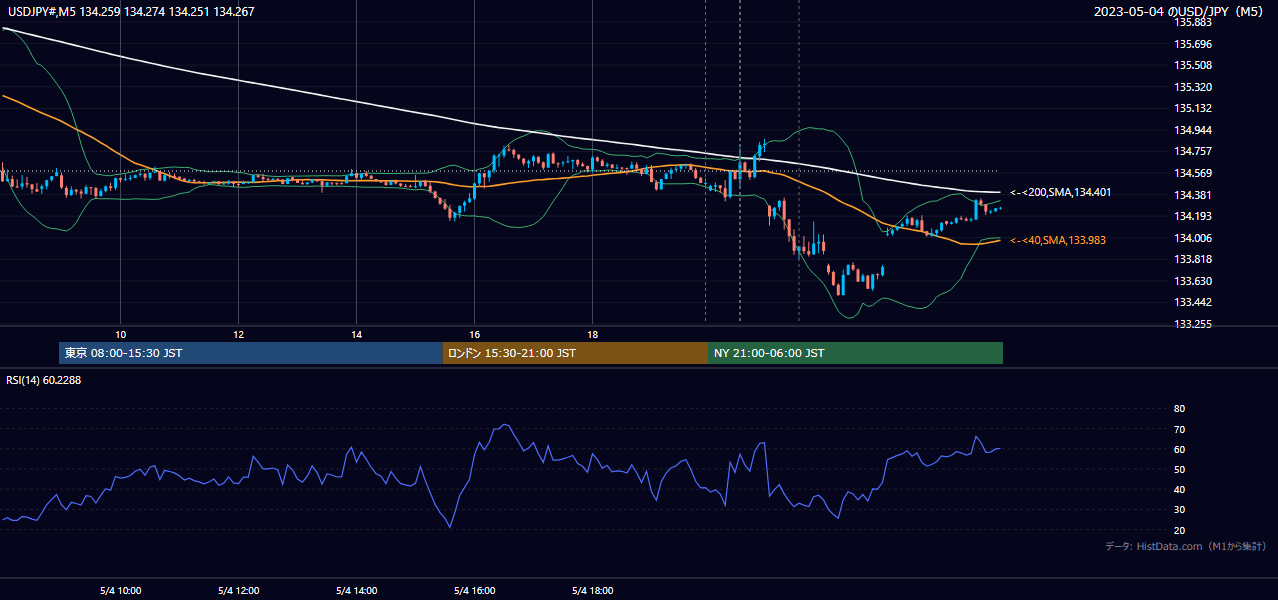This screenshot has height=600, width=1278.
Task: Click the London session bar ロンドン 15:30-21:00 JST
Action: 575,353
